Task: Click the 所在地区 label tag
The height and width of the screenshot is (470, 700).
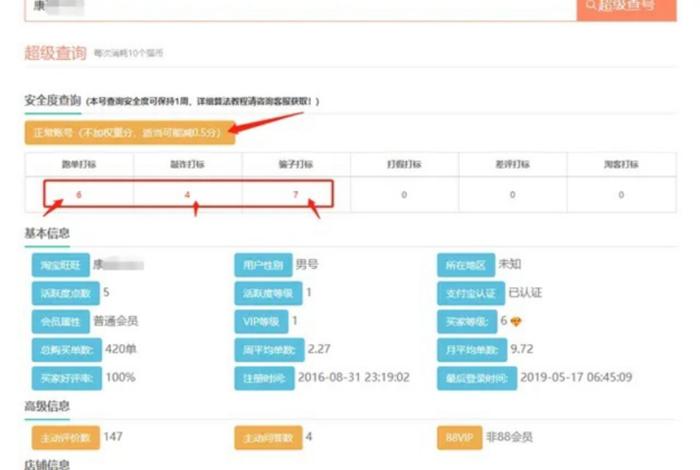Action: pos(466,265)
